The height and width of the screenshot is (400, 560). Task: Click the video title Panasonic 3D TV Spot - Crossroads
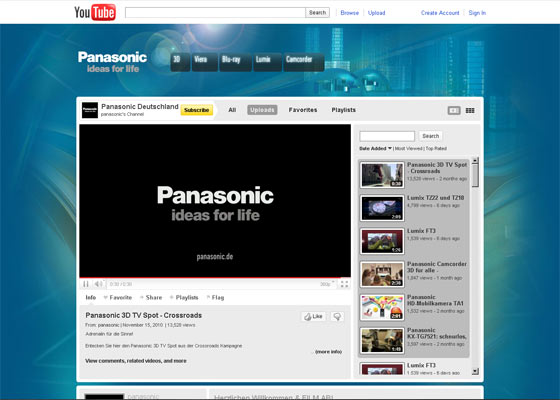pyautogui.click(x=144, y=315)
